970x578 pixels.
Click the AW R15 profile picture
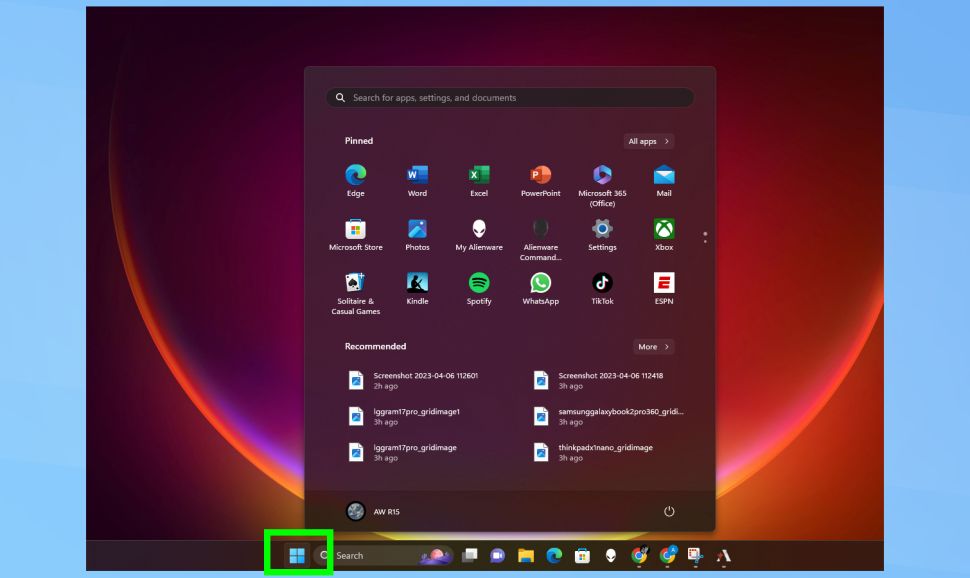tap(355, 511)
